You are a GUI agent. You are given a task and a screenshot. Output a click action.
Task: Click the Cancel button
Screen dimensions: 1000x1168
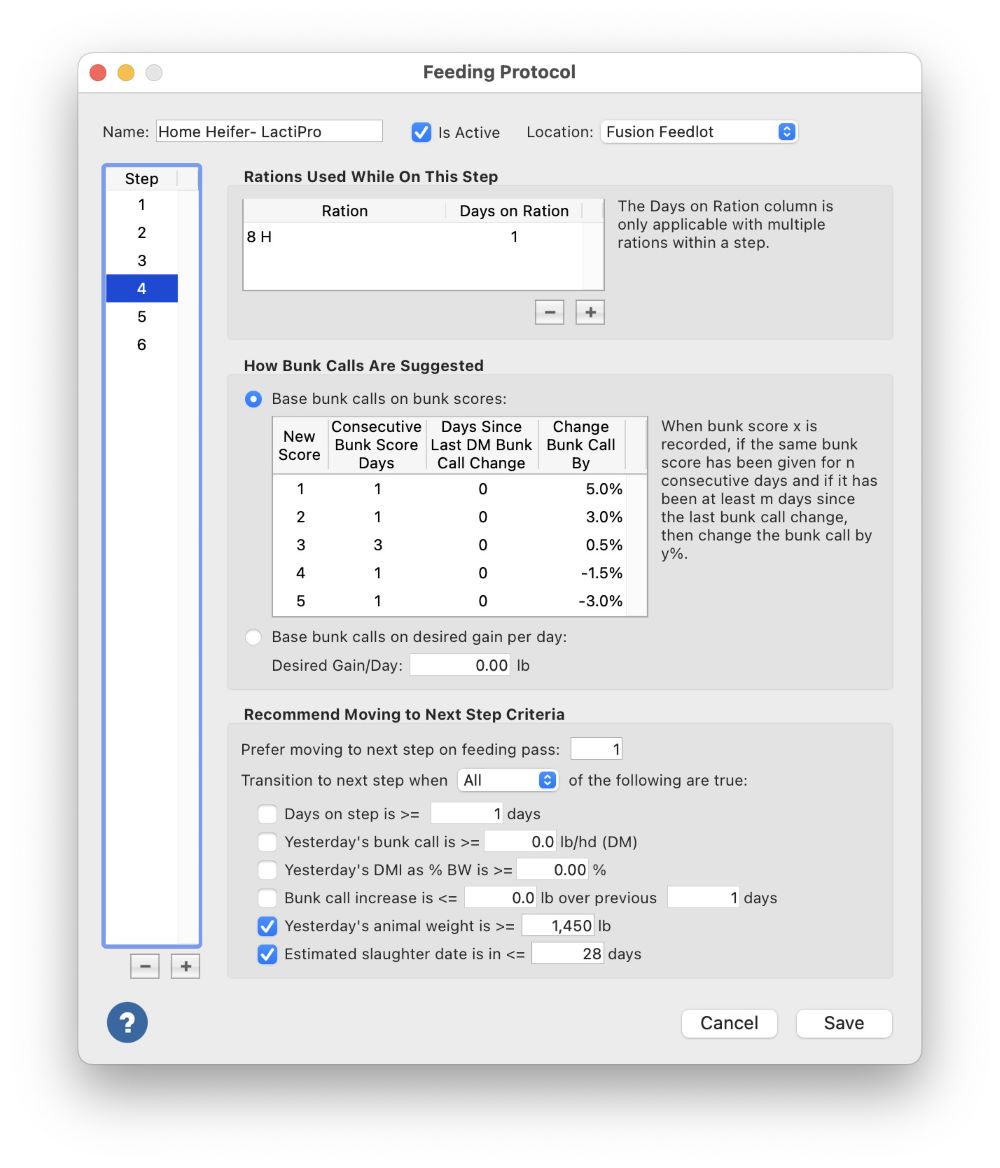coord(729,1023)
